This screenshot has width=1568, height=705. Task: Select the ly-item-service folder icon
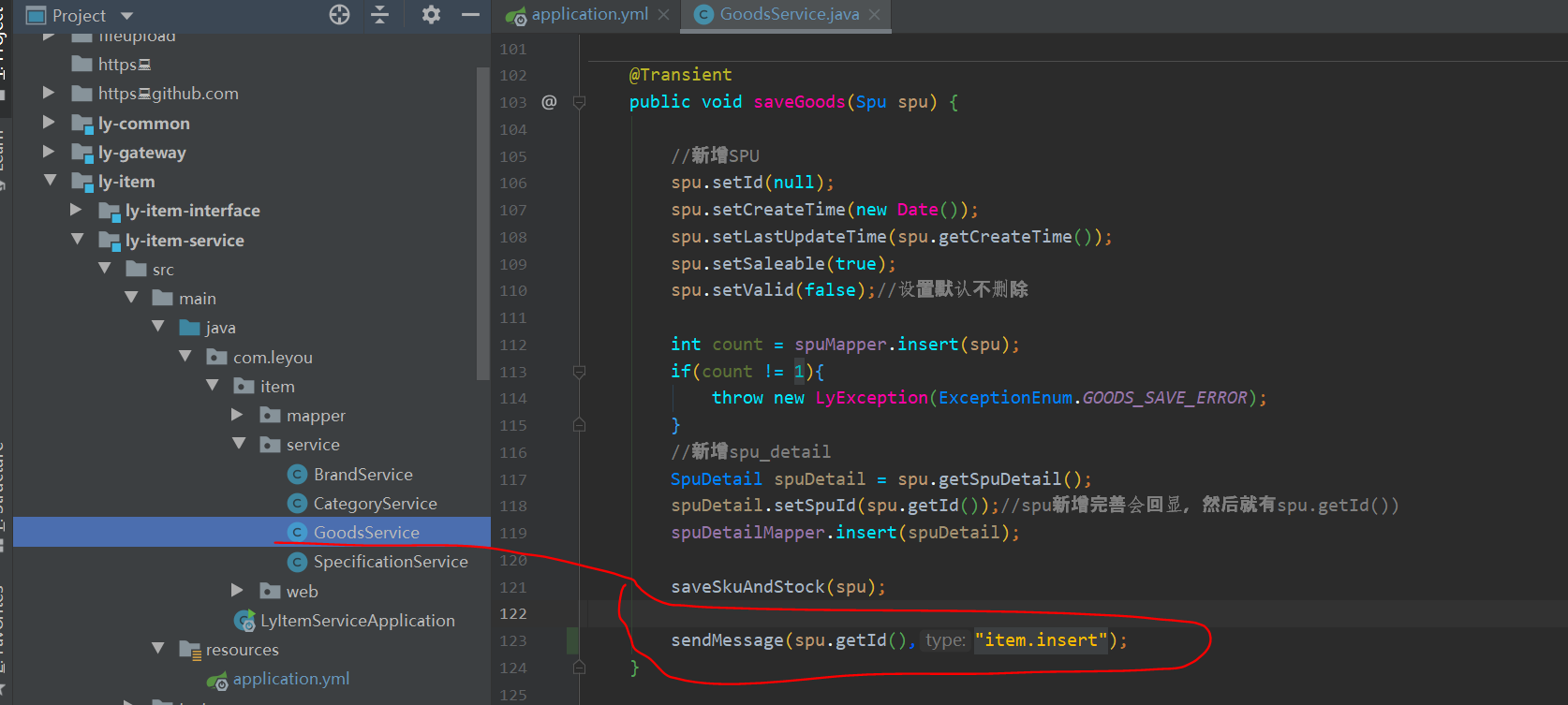coord(110,241)
